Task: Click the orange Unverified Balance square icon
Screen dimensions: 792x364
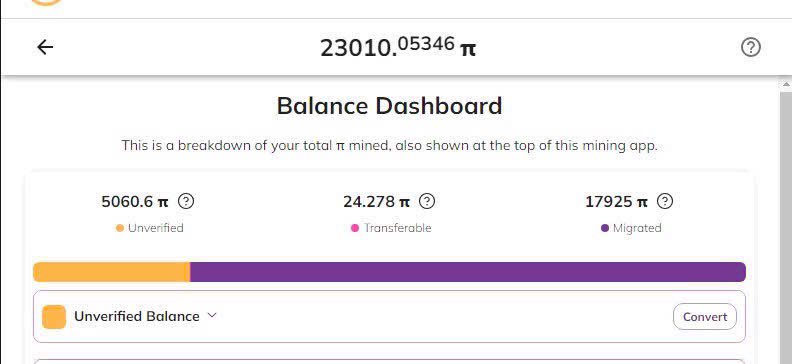Action: 54,317
